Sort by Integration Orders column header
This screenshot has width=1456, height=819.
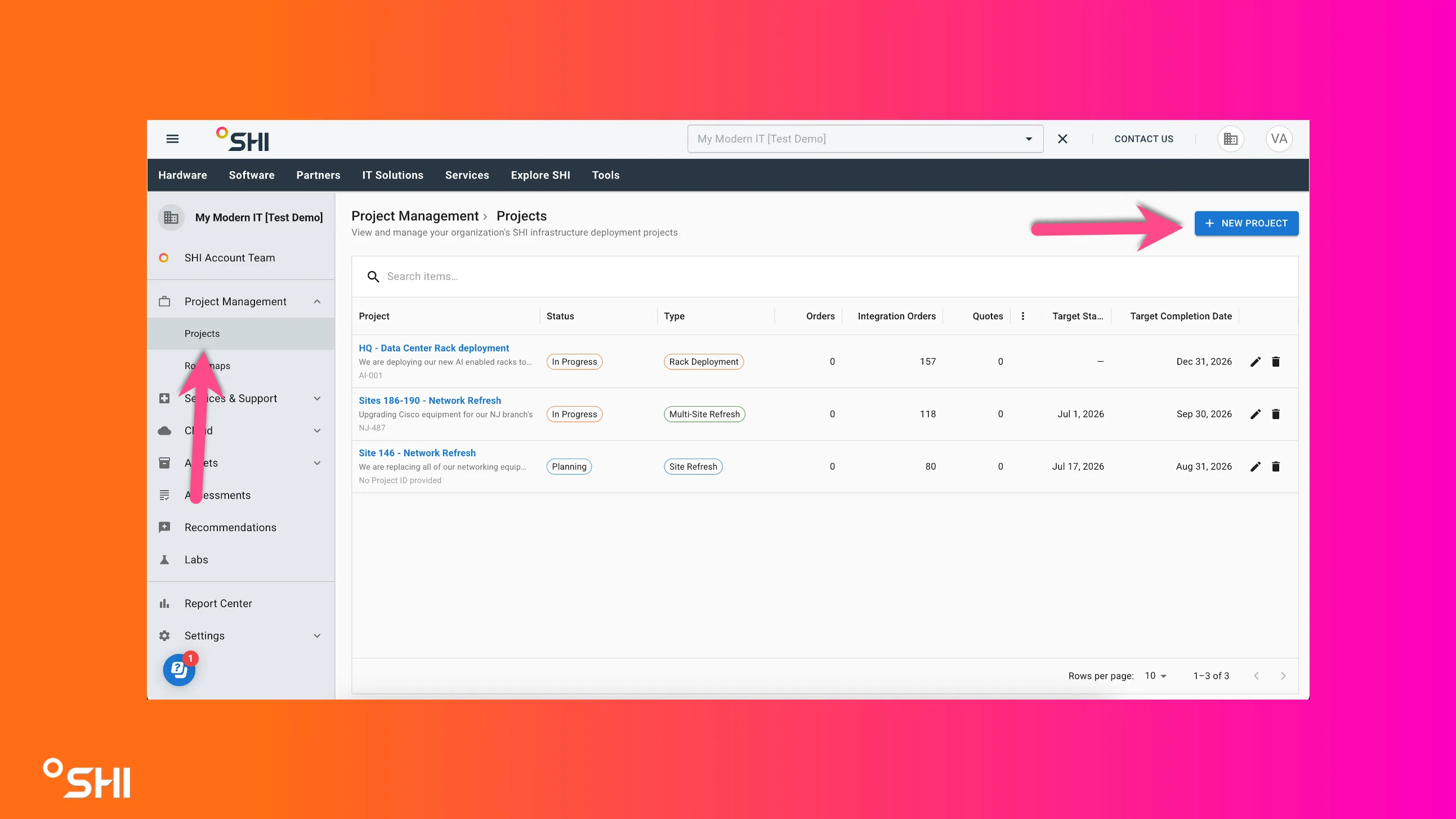896,316
